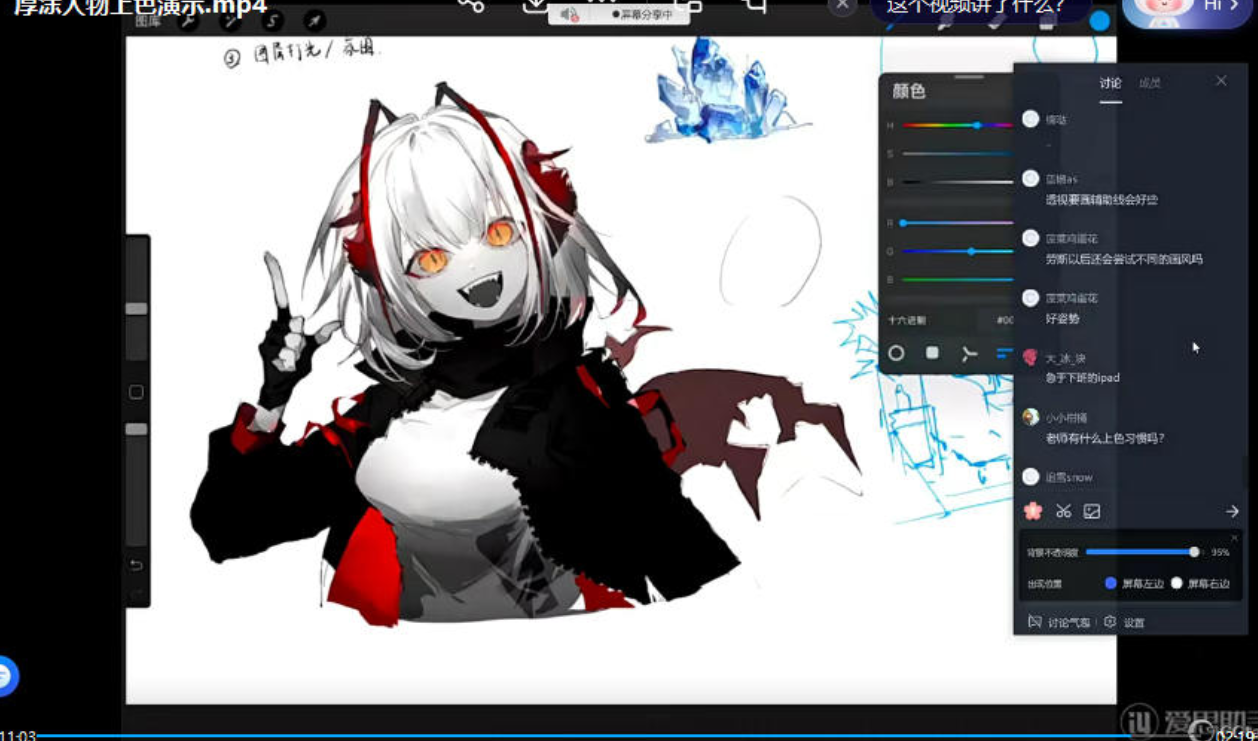Select the 讨论 discussion tab
This screenshot has height=741, width=1258.
(1110, 83)
